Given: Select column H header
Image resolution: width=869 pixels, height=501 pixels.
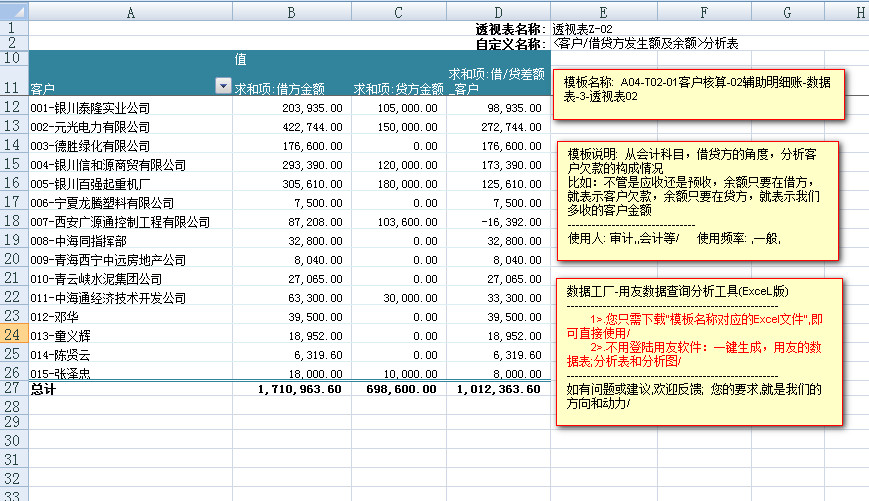Looking at the screenshot, I should click(x=858, y=12).
